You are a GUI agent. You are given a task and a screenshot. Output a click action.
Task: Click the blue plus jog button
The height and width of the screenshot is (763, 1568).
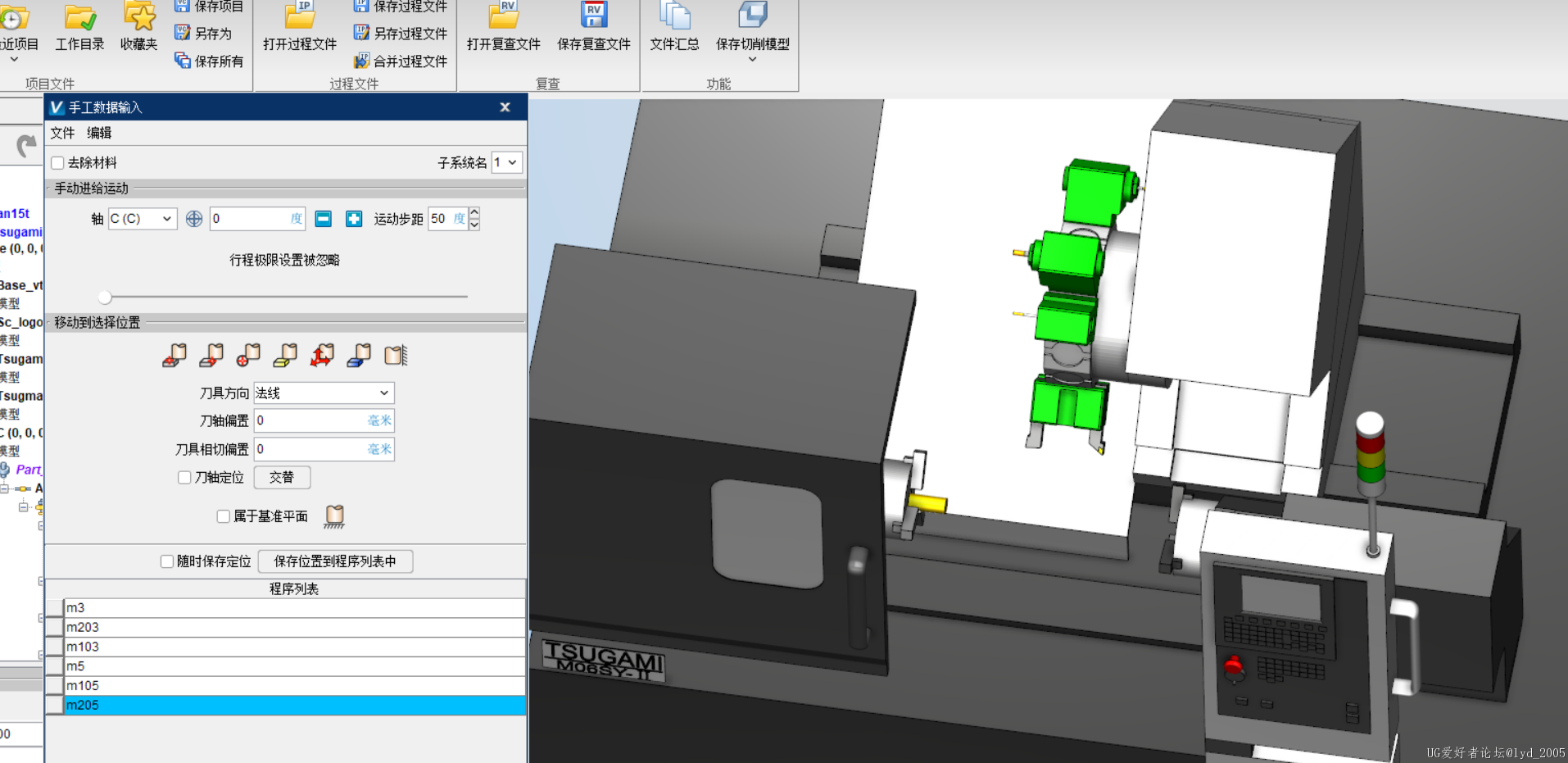tap(354, 219)
